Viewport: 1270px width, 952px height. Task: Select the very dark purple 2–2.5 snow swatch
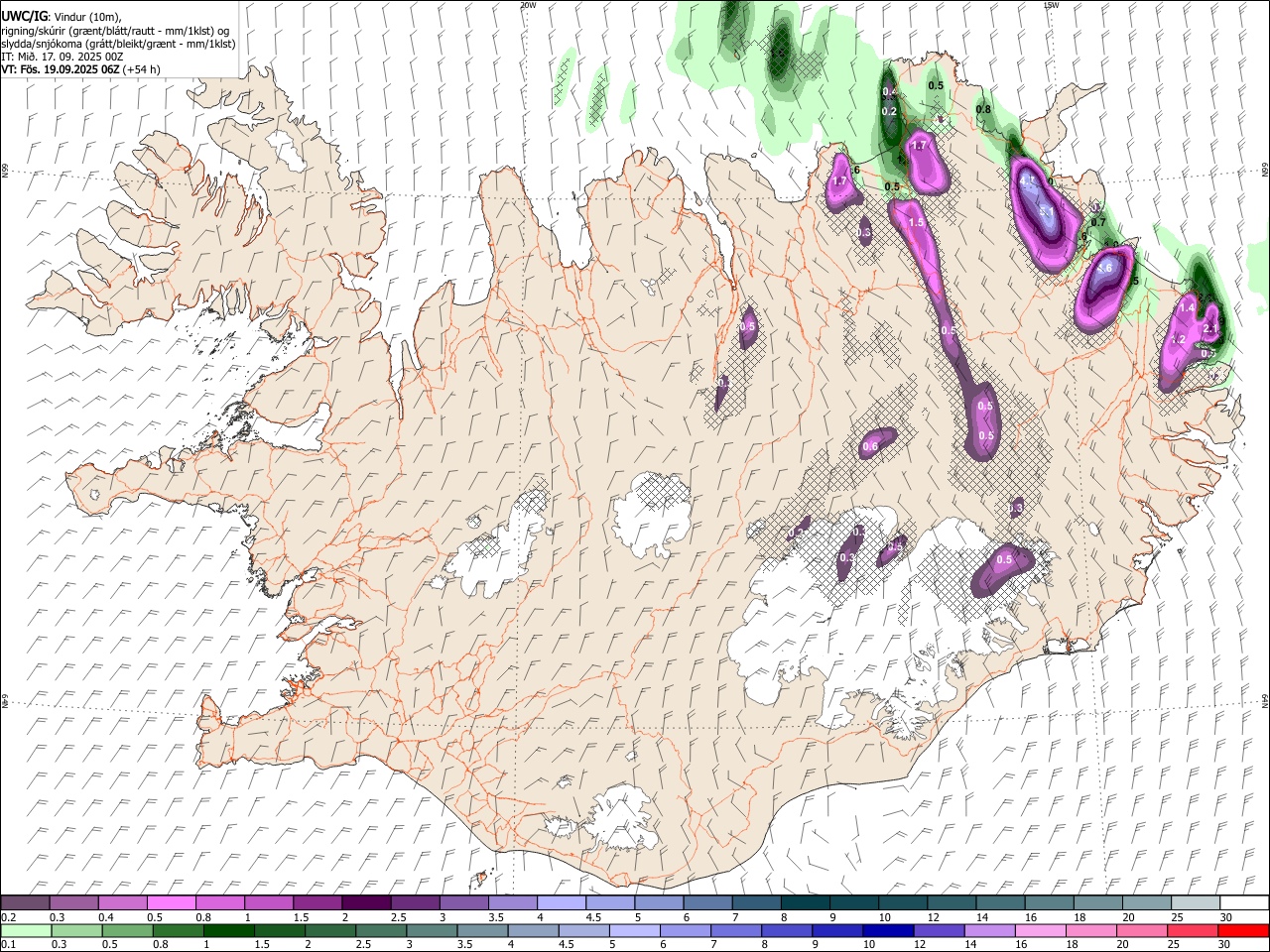(366, 903)
